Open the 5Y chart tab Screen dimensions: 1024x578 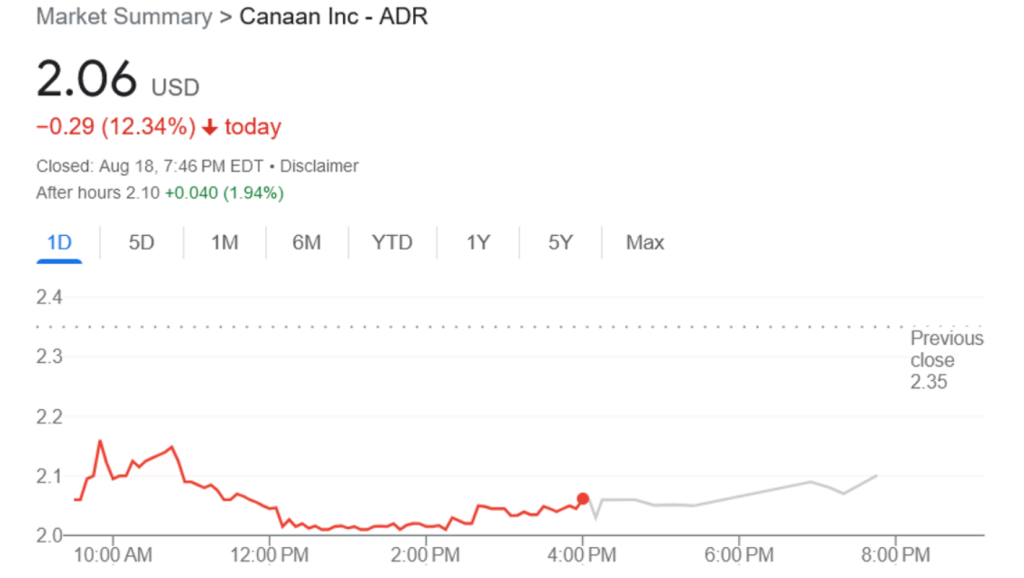[x=560, y=243]
